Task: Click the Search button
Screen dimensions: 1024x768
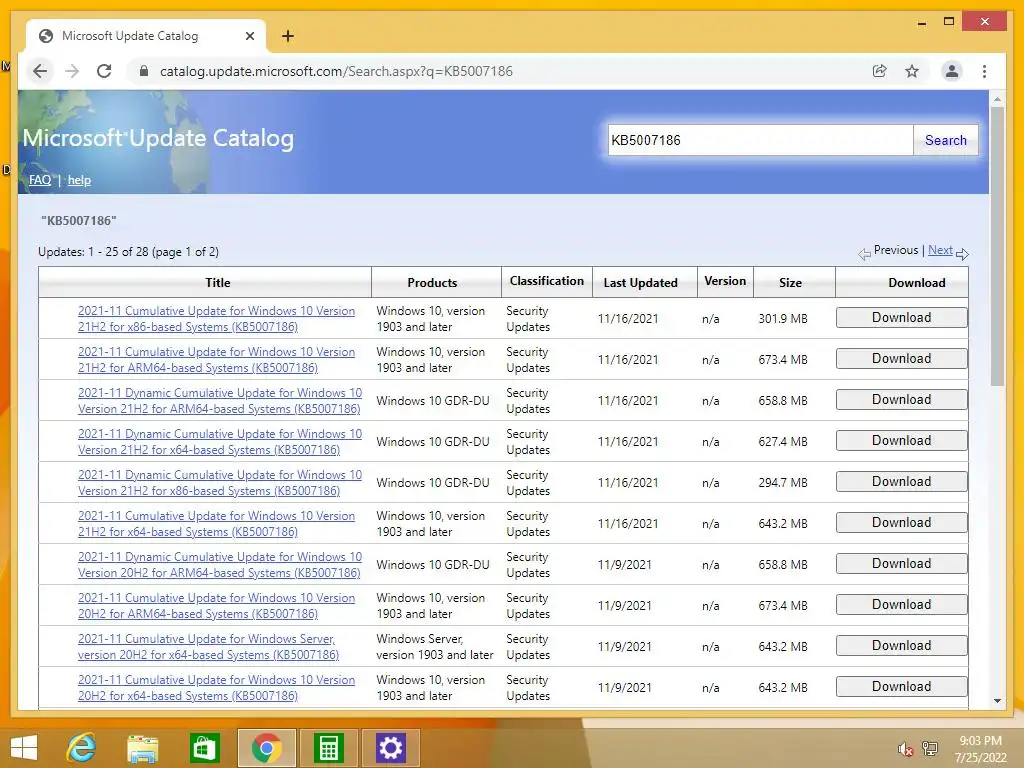Action: pyautogui.click(x=945, y=140)
